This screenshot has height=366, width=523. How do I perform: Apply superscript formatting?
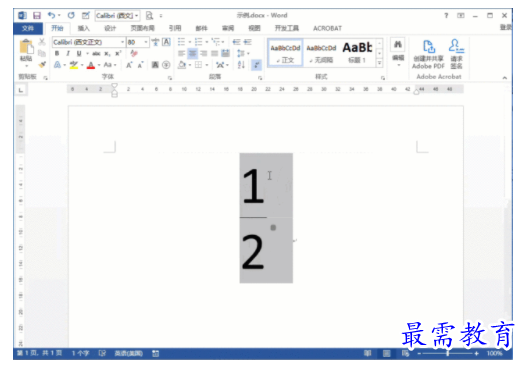118,53
